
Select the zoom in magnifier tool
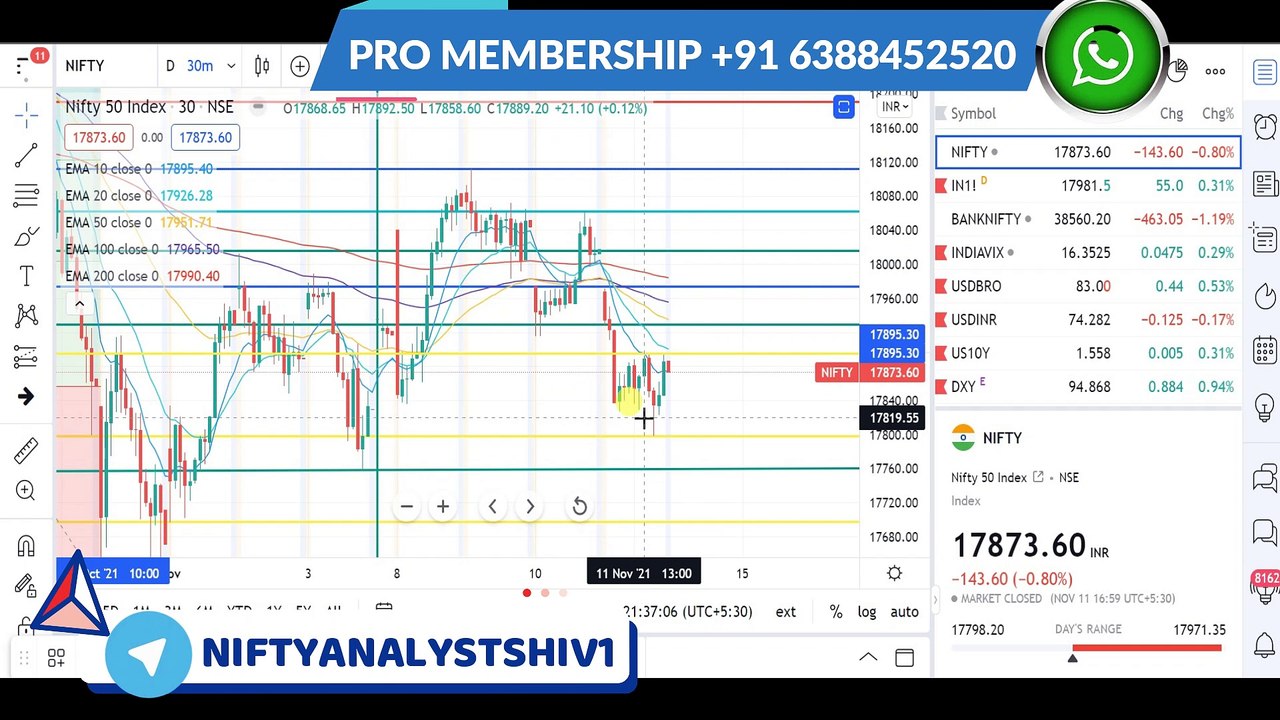[x=26, y=491]
